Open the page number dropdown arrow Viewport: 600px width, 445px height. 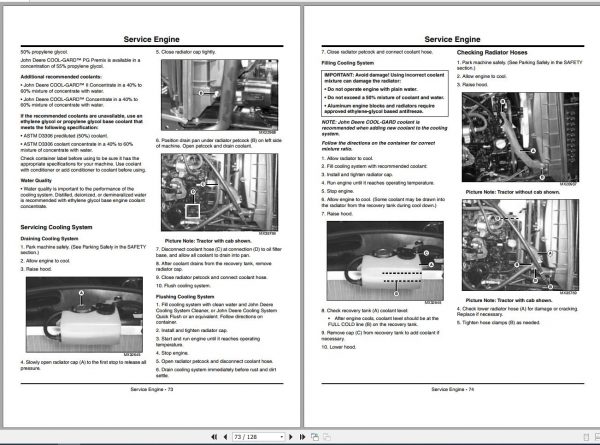282,437
